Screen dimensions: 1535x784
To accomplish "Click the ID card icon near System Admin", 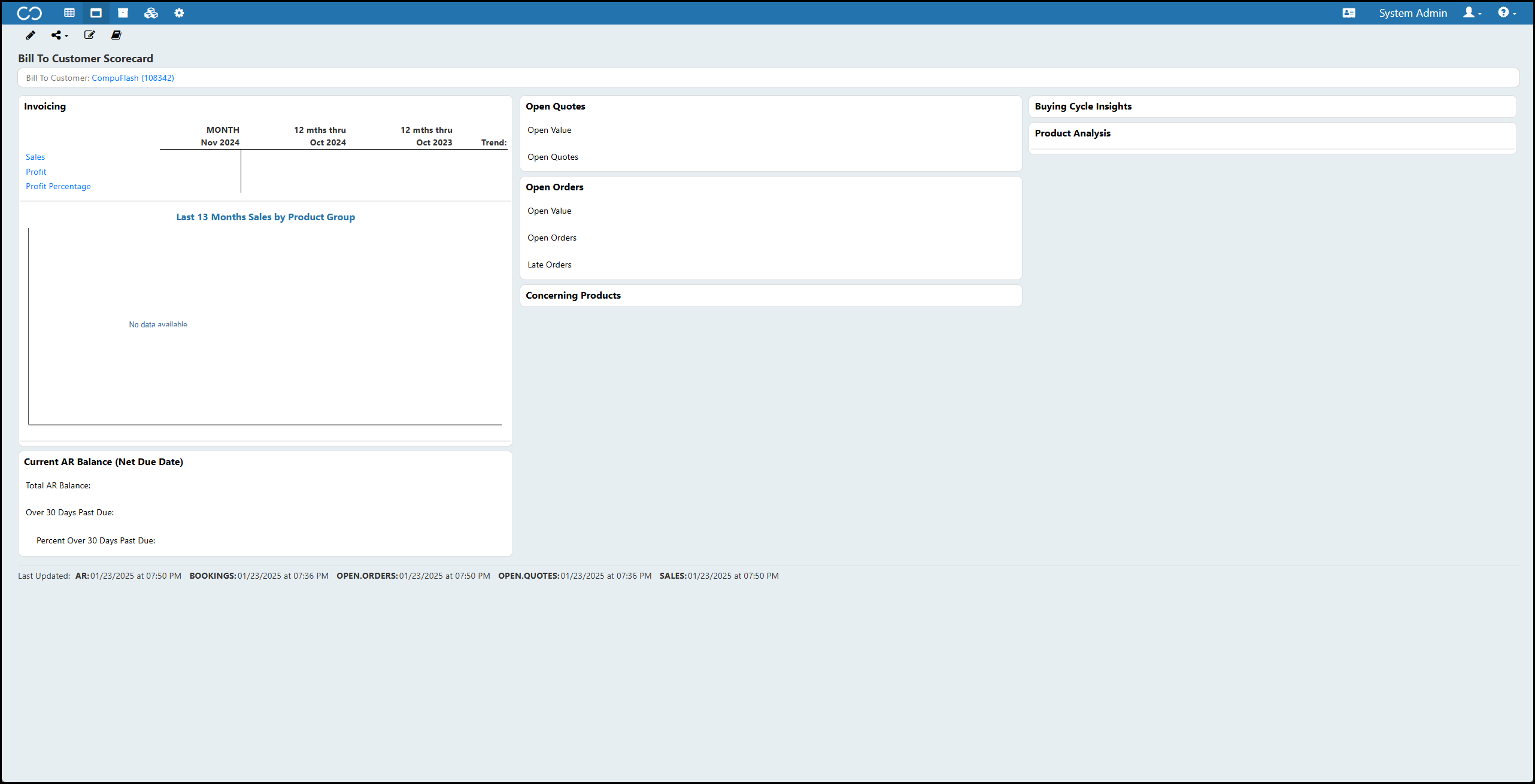I will click(1349, 13).
